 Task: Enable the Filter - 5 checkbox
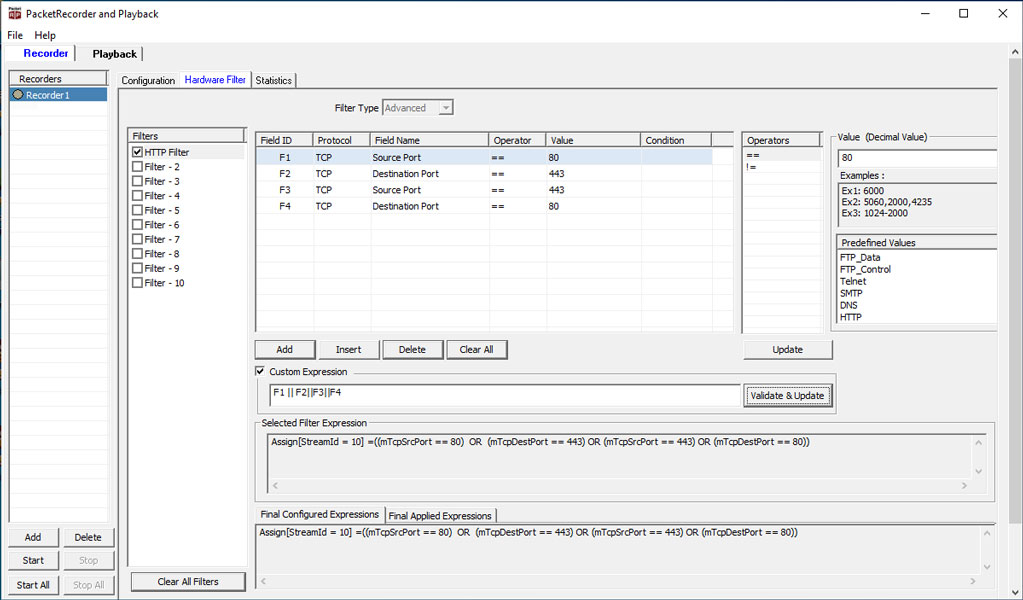point(137,210)
